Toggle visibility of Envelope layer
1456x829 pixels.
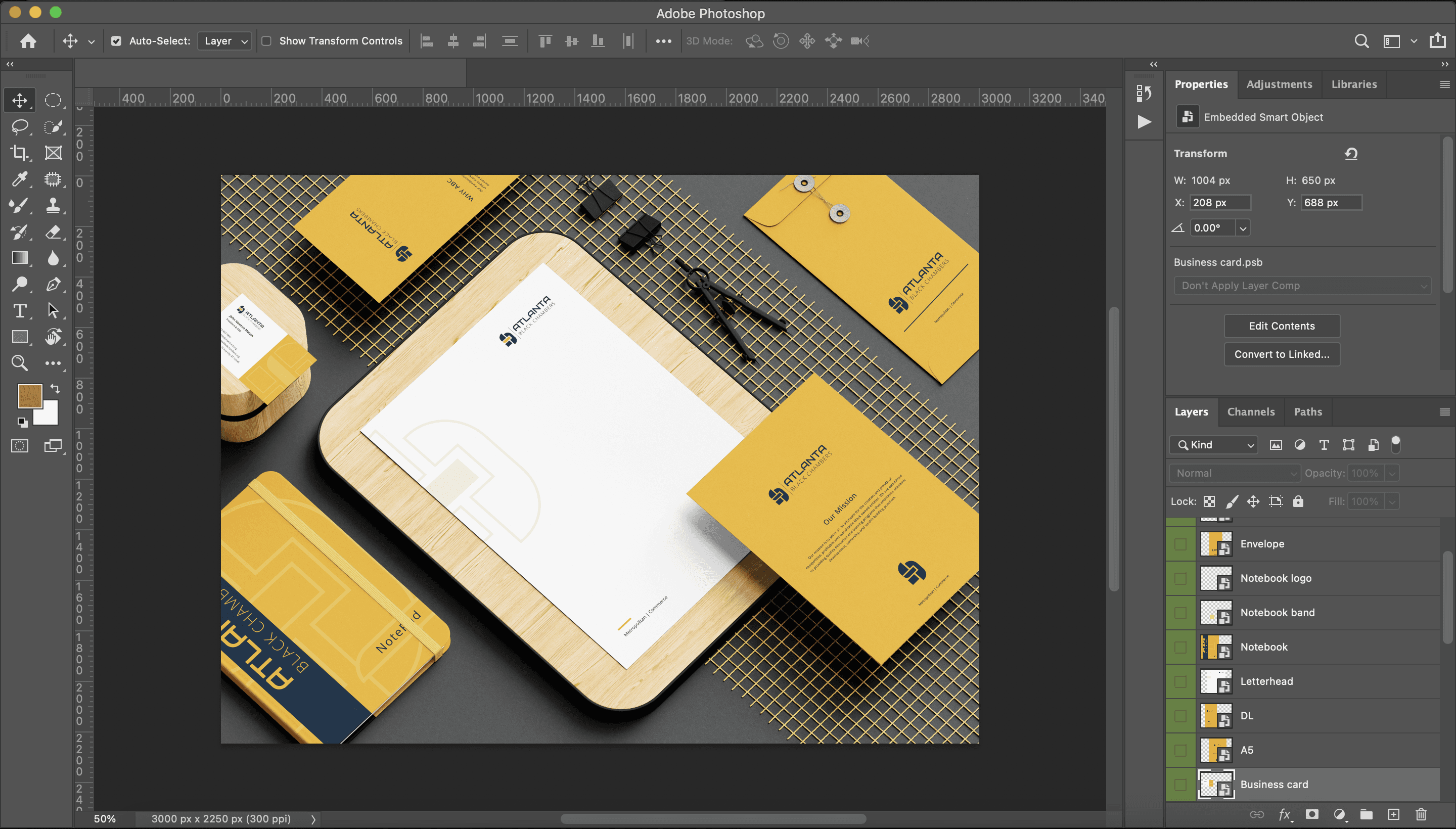[x=1180, y=544]
